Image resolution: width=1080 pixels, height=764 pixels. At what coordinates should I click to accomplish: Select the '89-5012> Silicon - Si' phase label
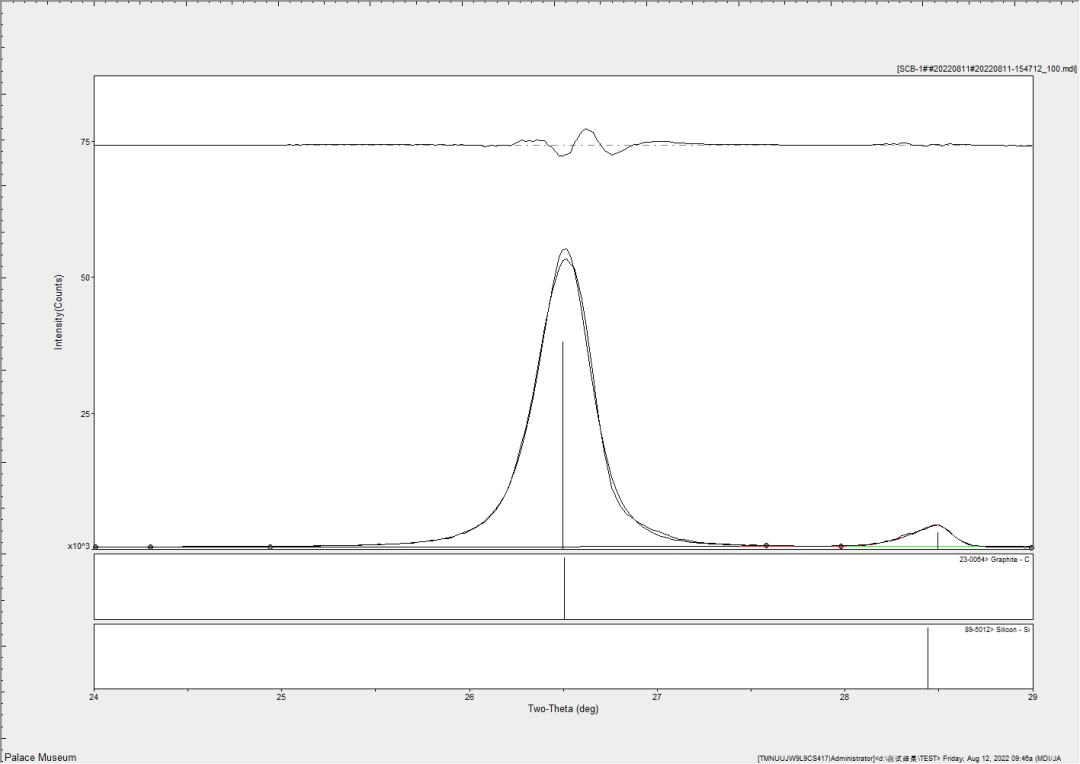pyautogui.click(x=997, y=630)
